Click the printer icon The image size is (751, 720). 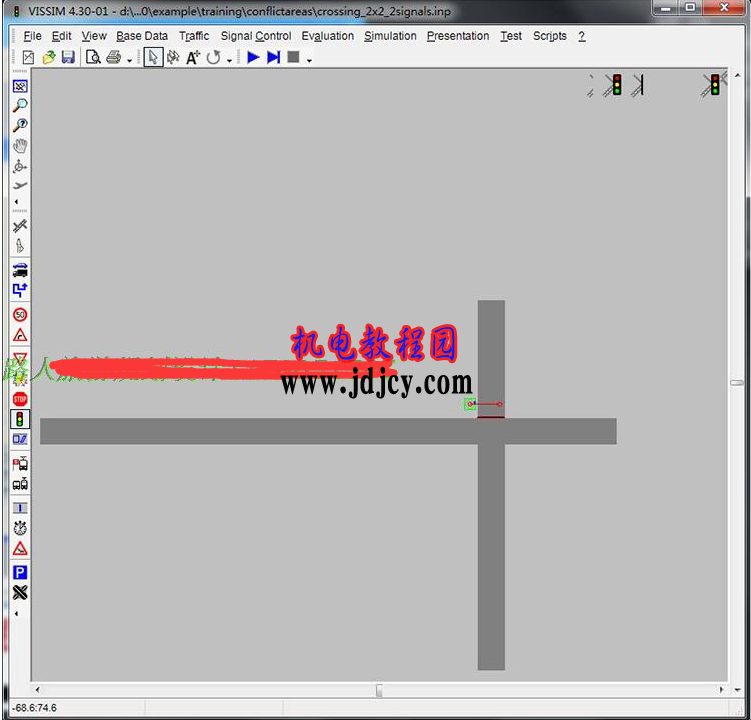[x=114, y=57]
